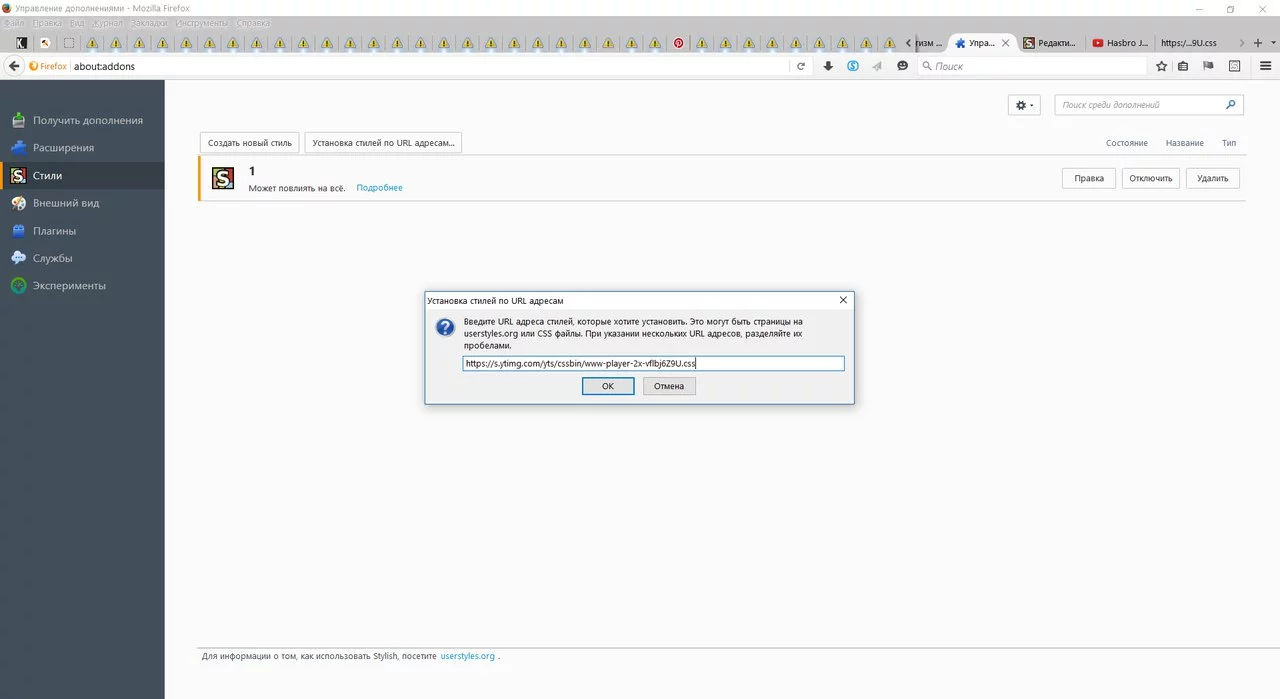Confirm the dialog with OK
This screenshot has height=699, width=1280.
(608, 386)
